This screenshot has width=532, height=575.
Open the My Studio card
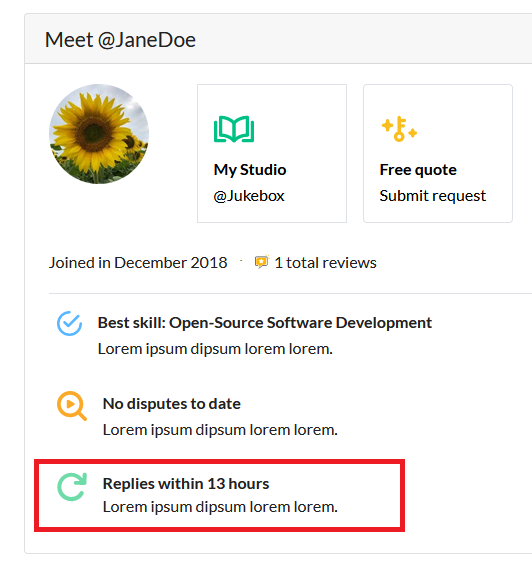272,153
